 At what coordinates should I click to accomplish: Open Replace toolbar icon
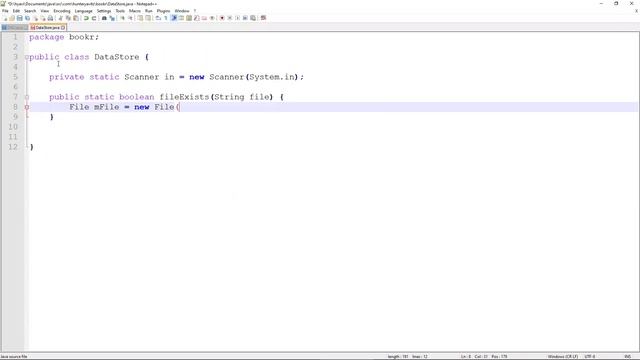(112, 18)
